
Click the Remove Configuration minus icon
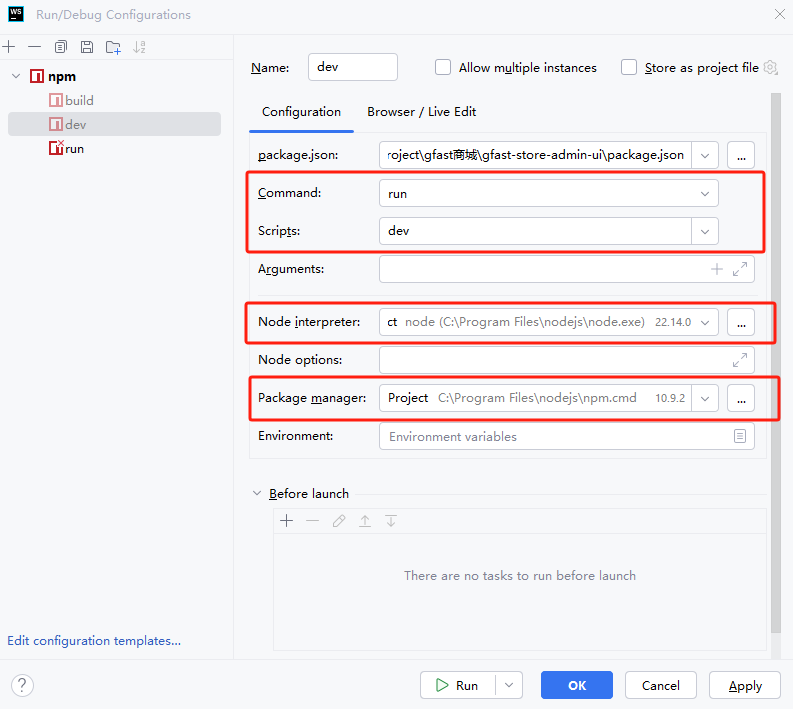click(x=35, y=47)
